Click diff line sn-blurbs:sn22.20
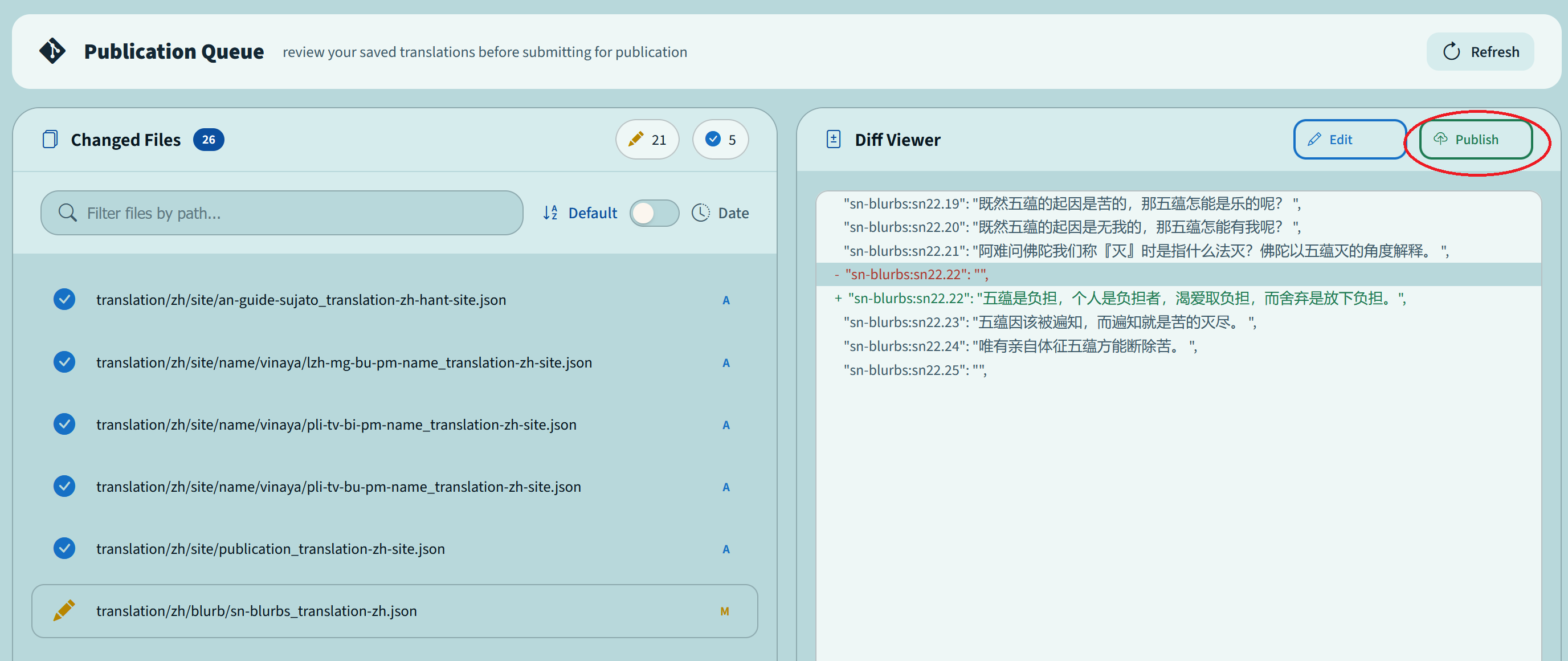This screenshot has width=1568, height=661. pyautogui.click(x=1178, y=227)
